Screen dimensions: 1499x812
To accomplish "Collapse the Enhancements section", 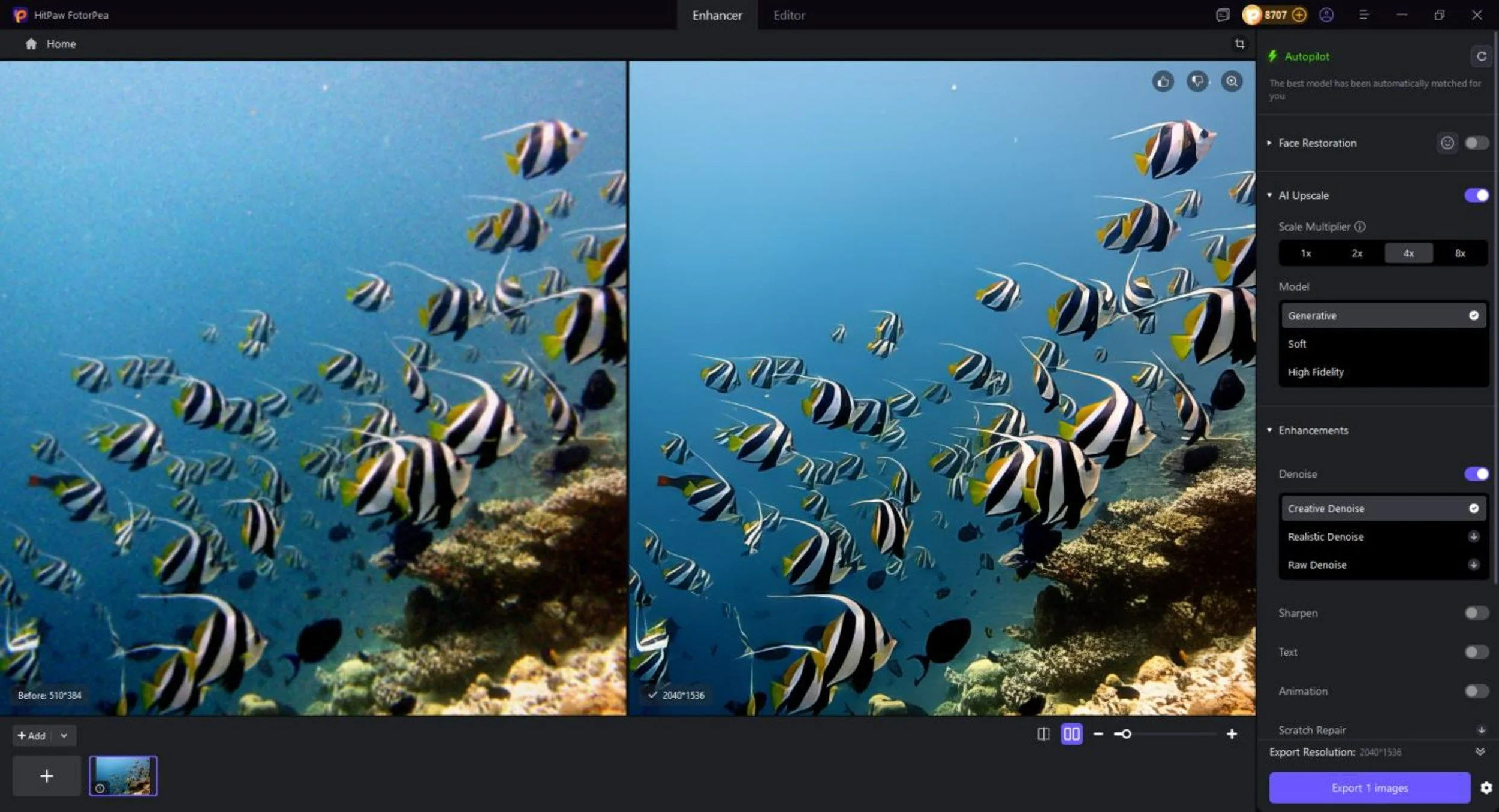I will pyautogui.click(x=1270, y=430).
